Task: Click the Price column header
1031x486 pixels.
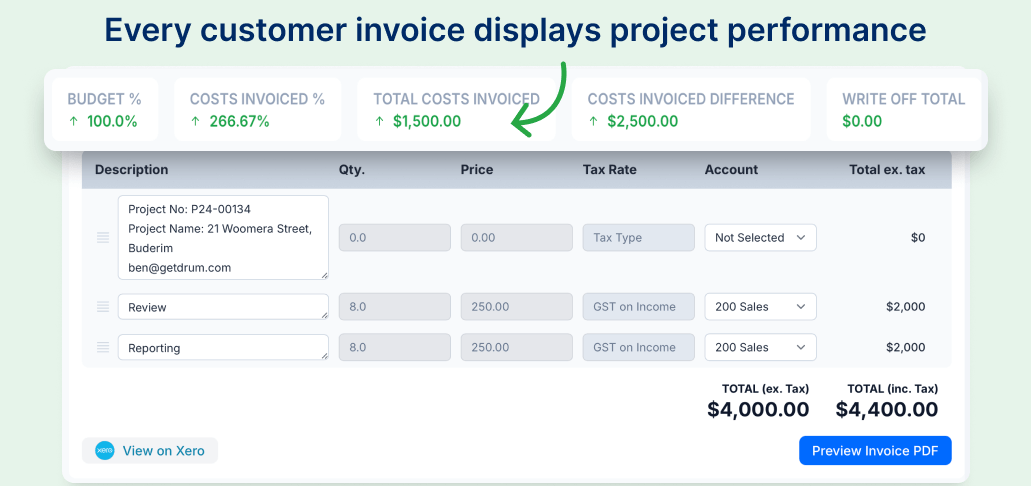Action: coord(477,170)
